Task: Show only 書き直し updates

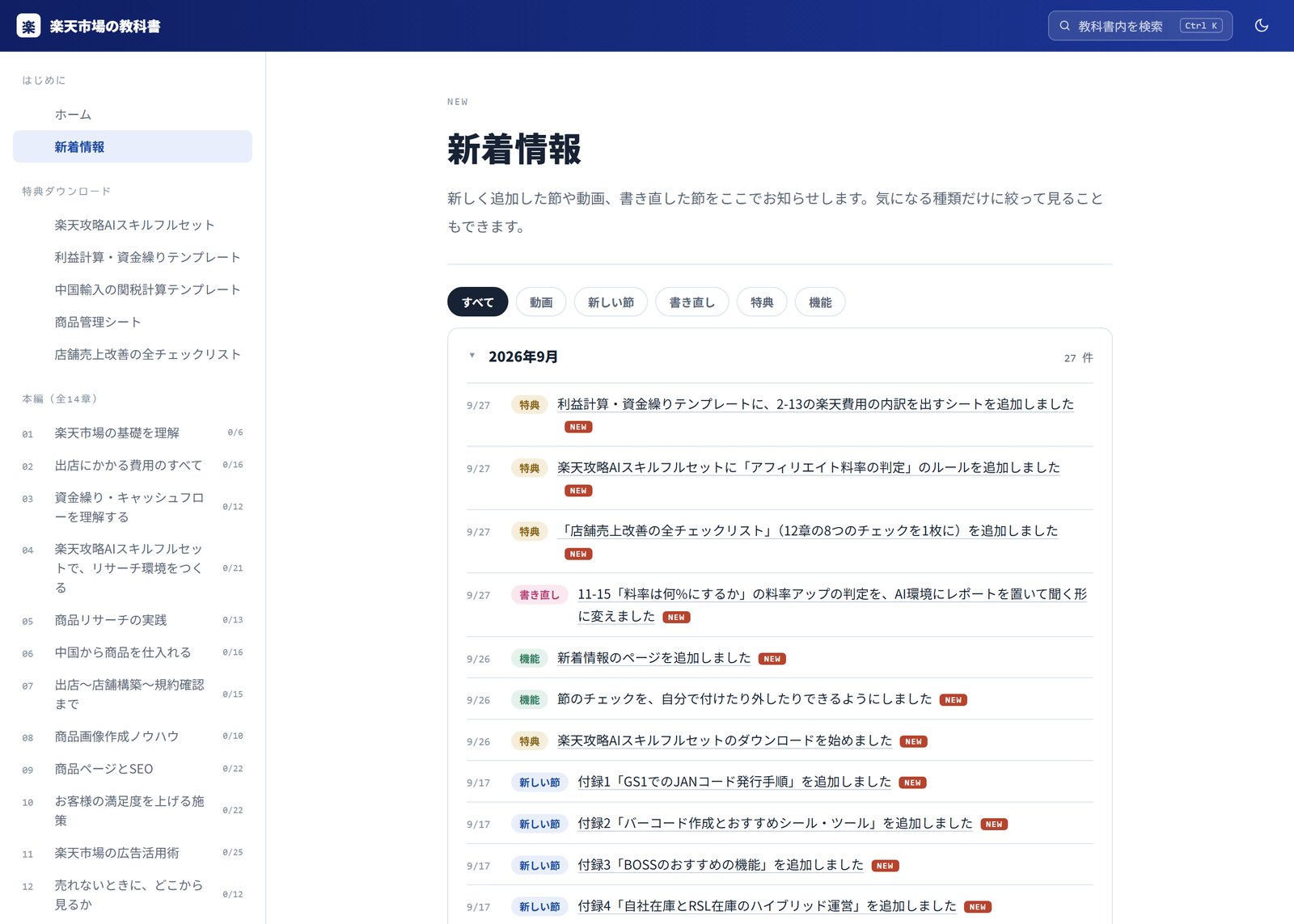Action: pos(691,302)
